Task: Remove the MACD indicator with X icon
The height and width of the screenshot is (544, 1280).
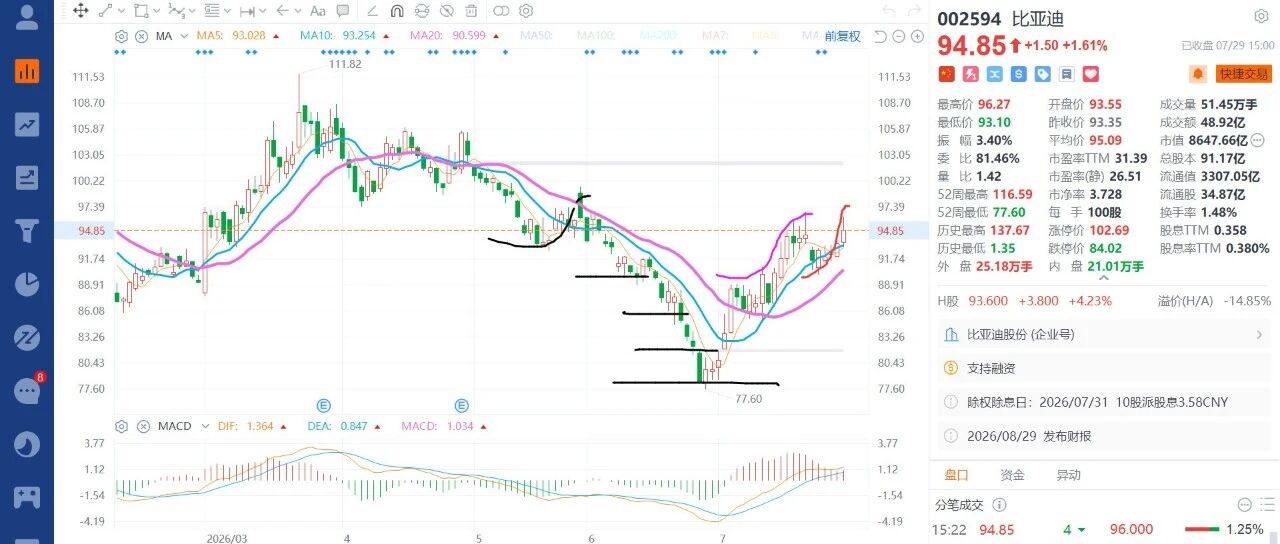Action: tap(141, 426)
